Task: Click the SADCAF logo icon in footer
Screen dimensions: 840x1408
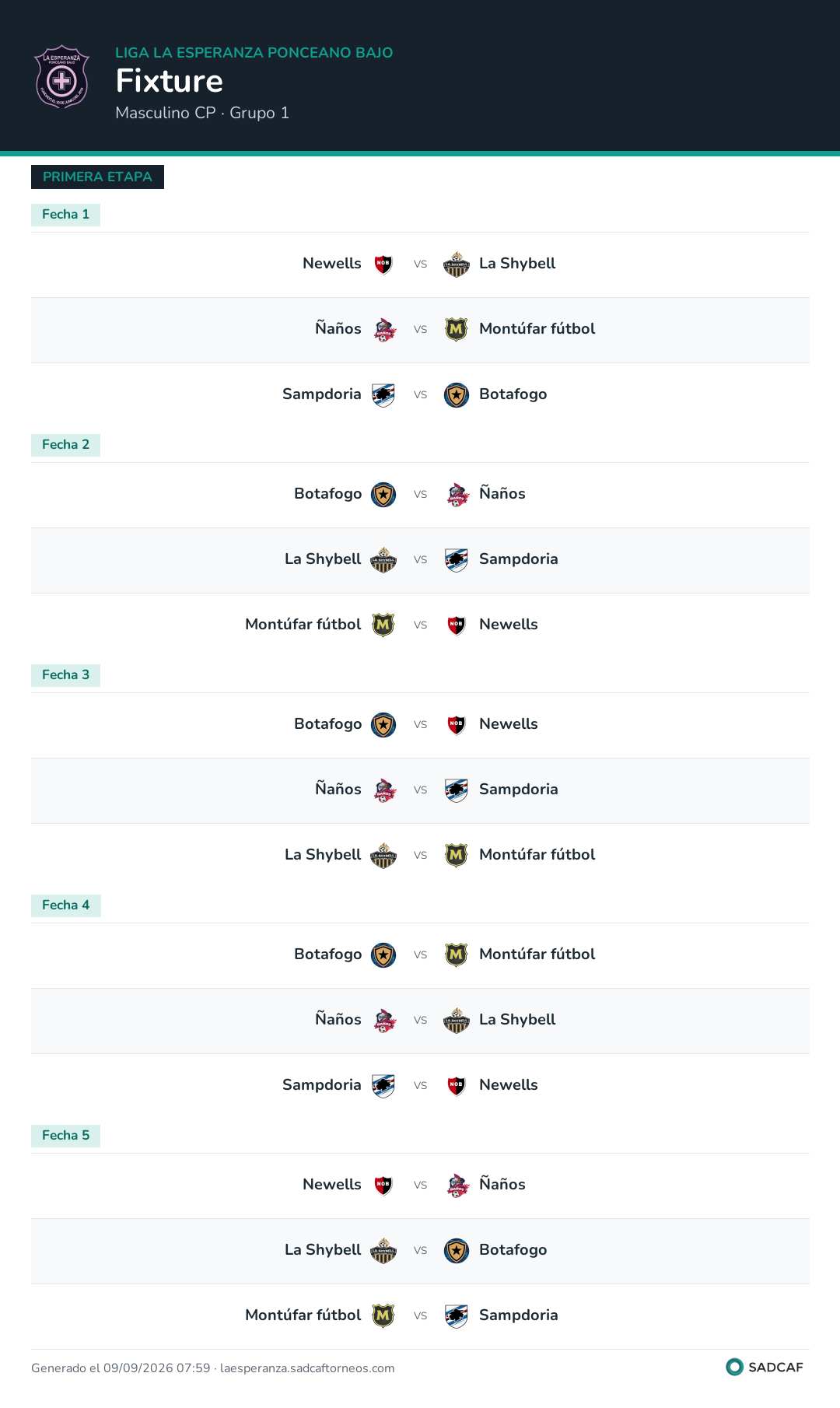Action: [734, 1367]
